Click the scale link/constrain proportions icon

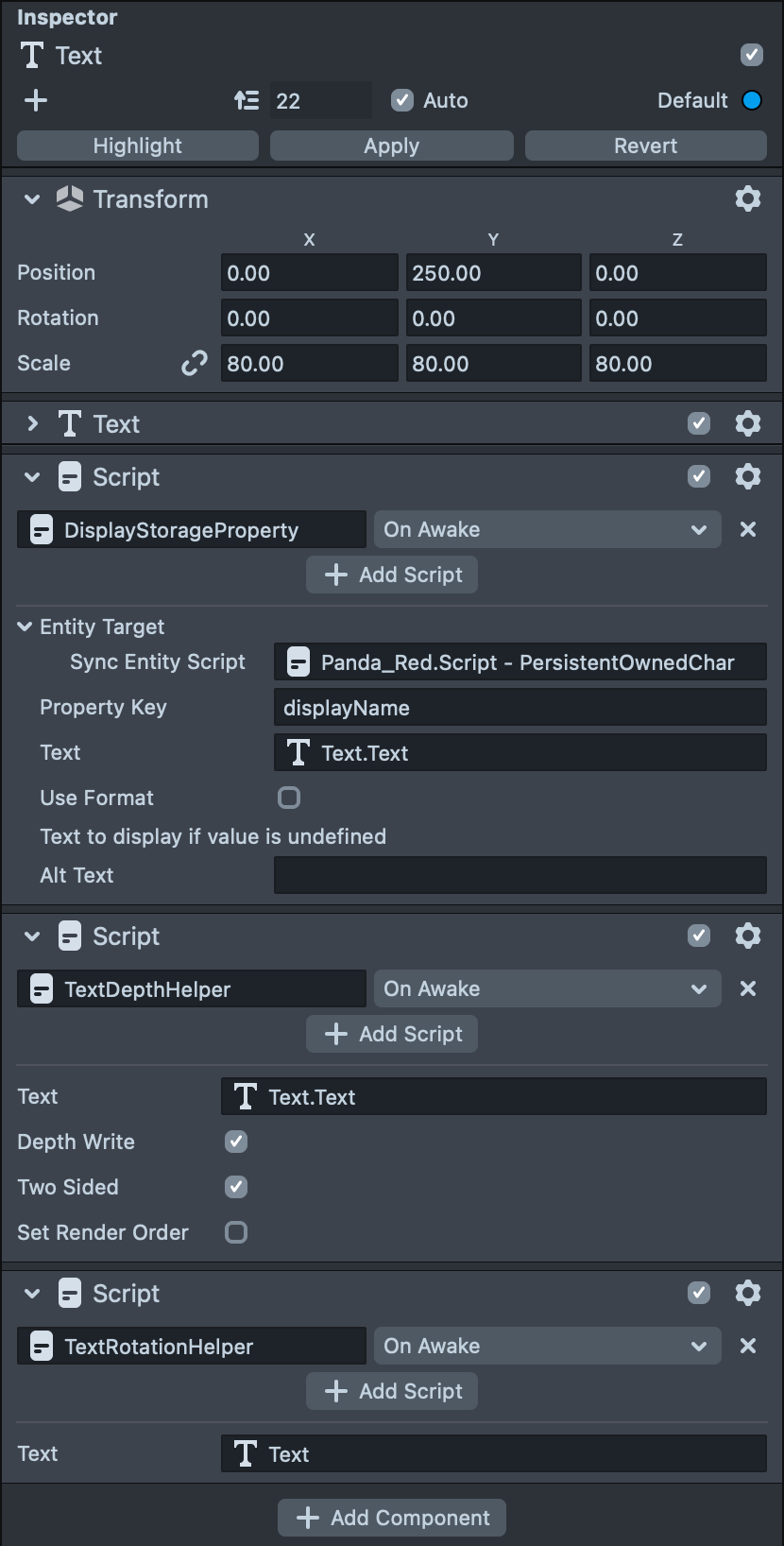pyautogui.click(x=195, y=364)
